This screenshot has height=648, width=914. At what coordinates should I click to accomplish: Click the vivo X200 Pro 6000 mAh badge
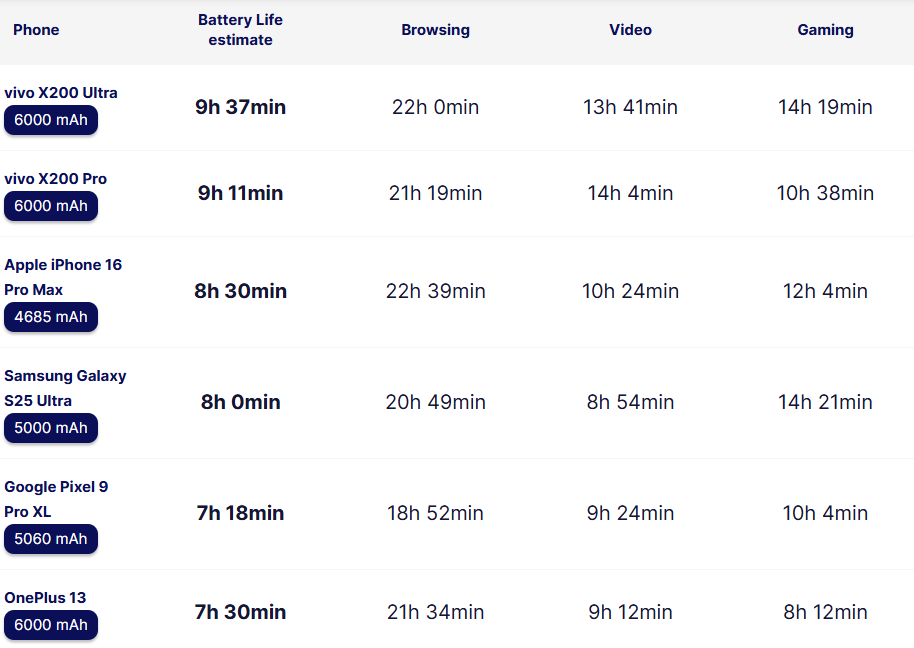(x=51, y=206)
